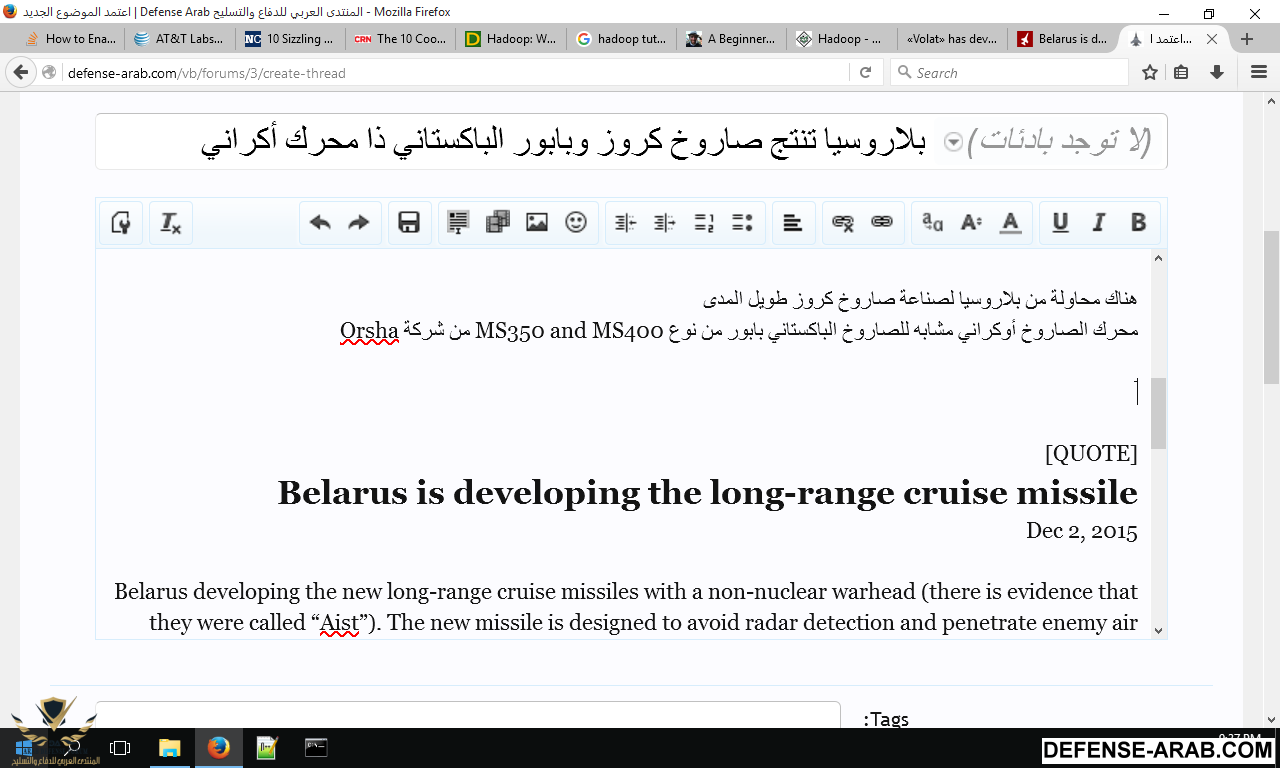Reload the current page
The width and height of the screenshot is (1280, 768).
(866, 72)
